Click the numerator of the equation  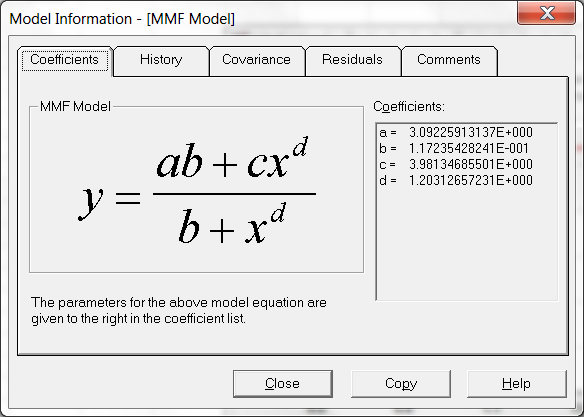tap(232, 158)
